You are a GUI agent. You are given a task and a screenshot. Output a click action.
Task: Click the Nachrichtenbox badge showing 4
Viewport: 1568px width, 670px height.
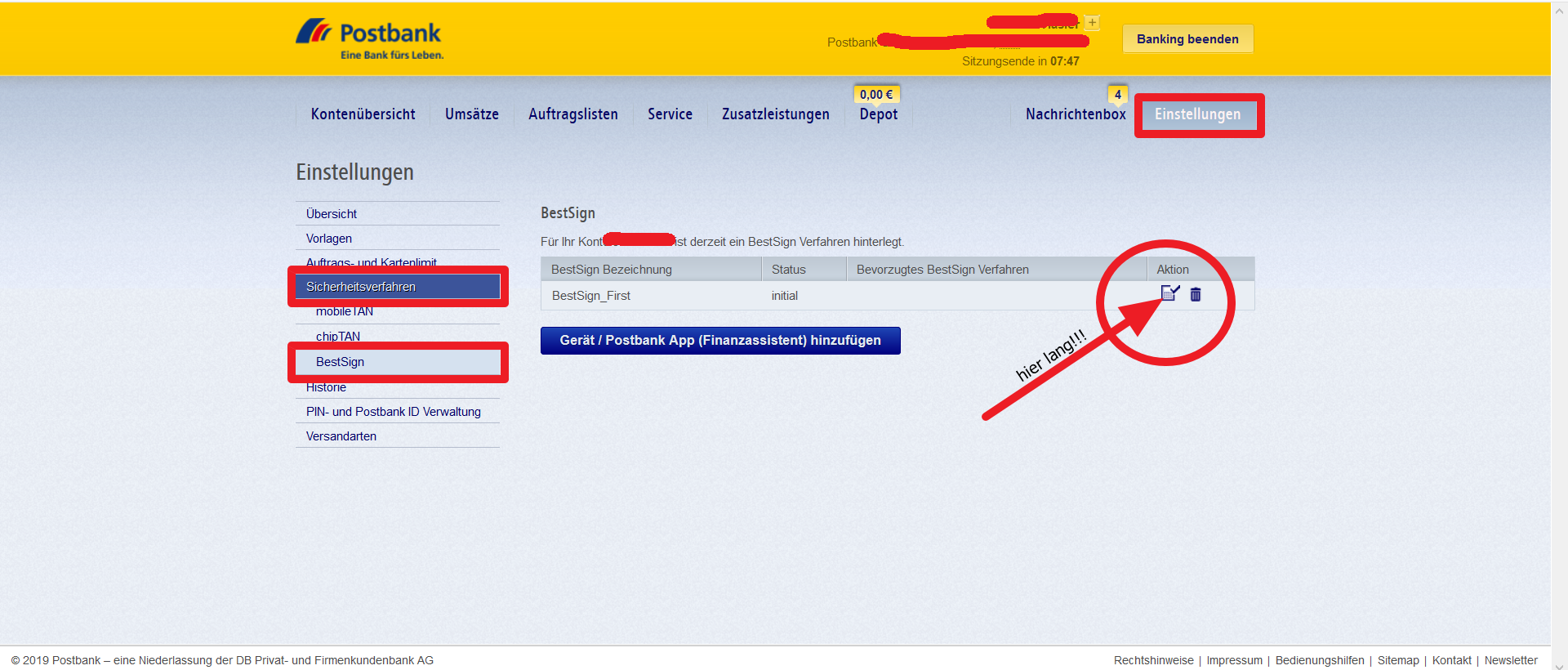[x=1118, y=94]
